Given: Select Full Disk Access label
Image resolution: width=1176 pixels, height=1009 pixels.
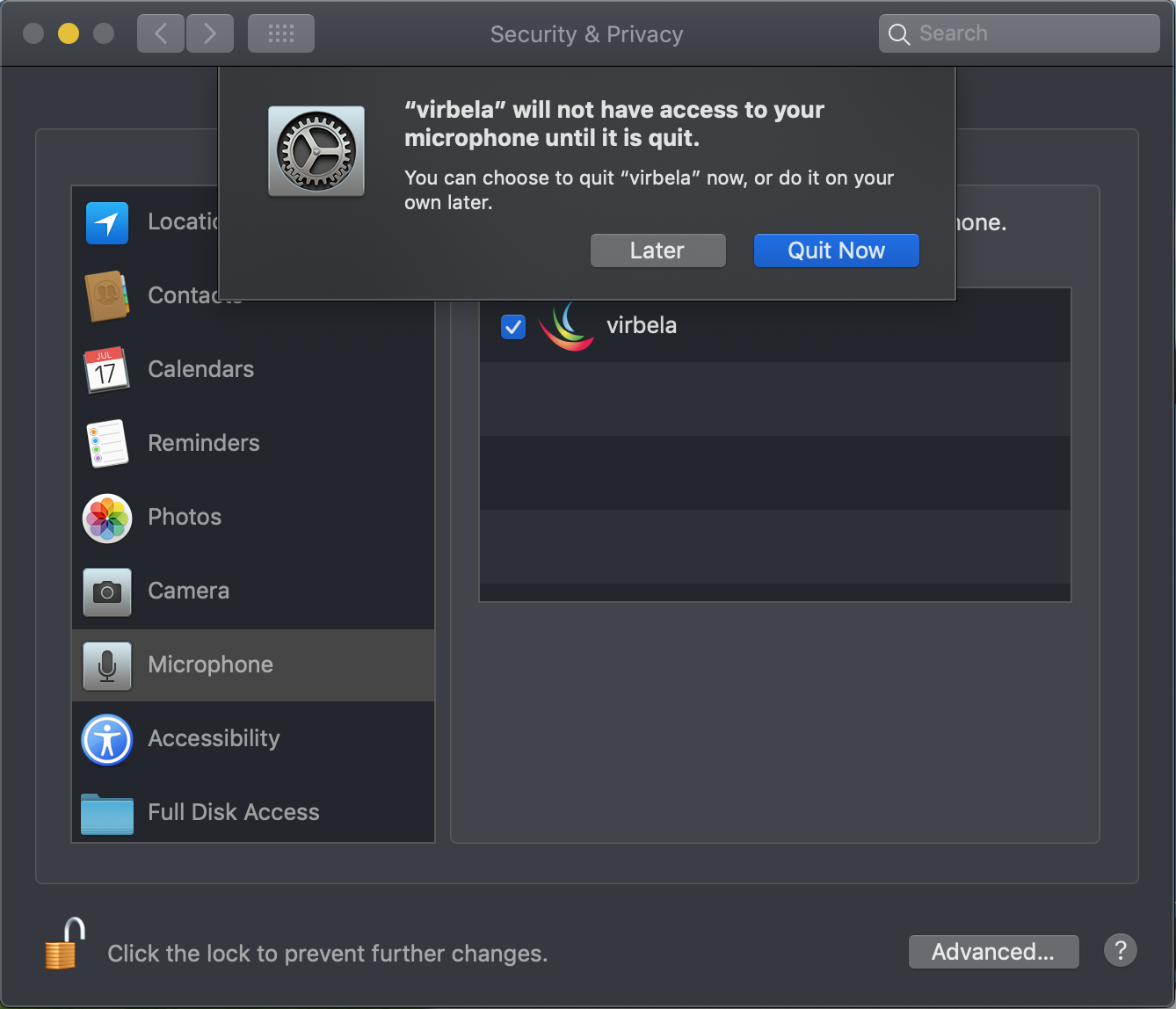Looking at the screenshot, I should pos(234,812).
